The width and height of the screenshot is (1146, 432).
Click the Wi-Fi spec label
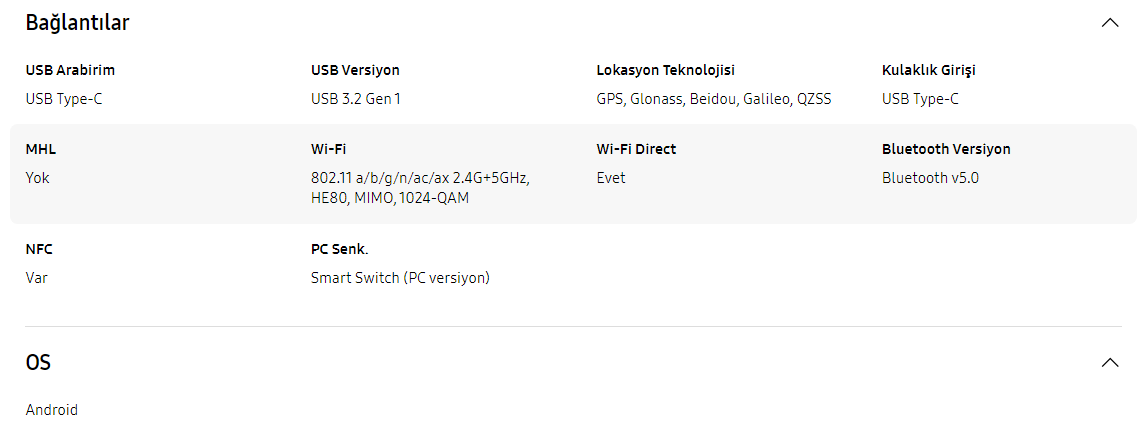(x=328, y=149)
